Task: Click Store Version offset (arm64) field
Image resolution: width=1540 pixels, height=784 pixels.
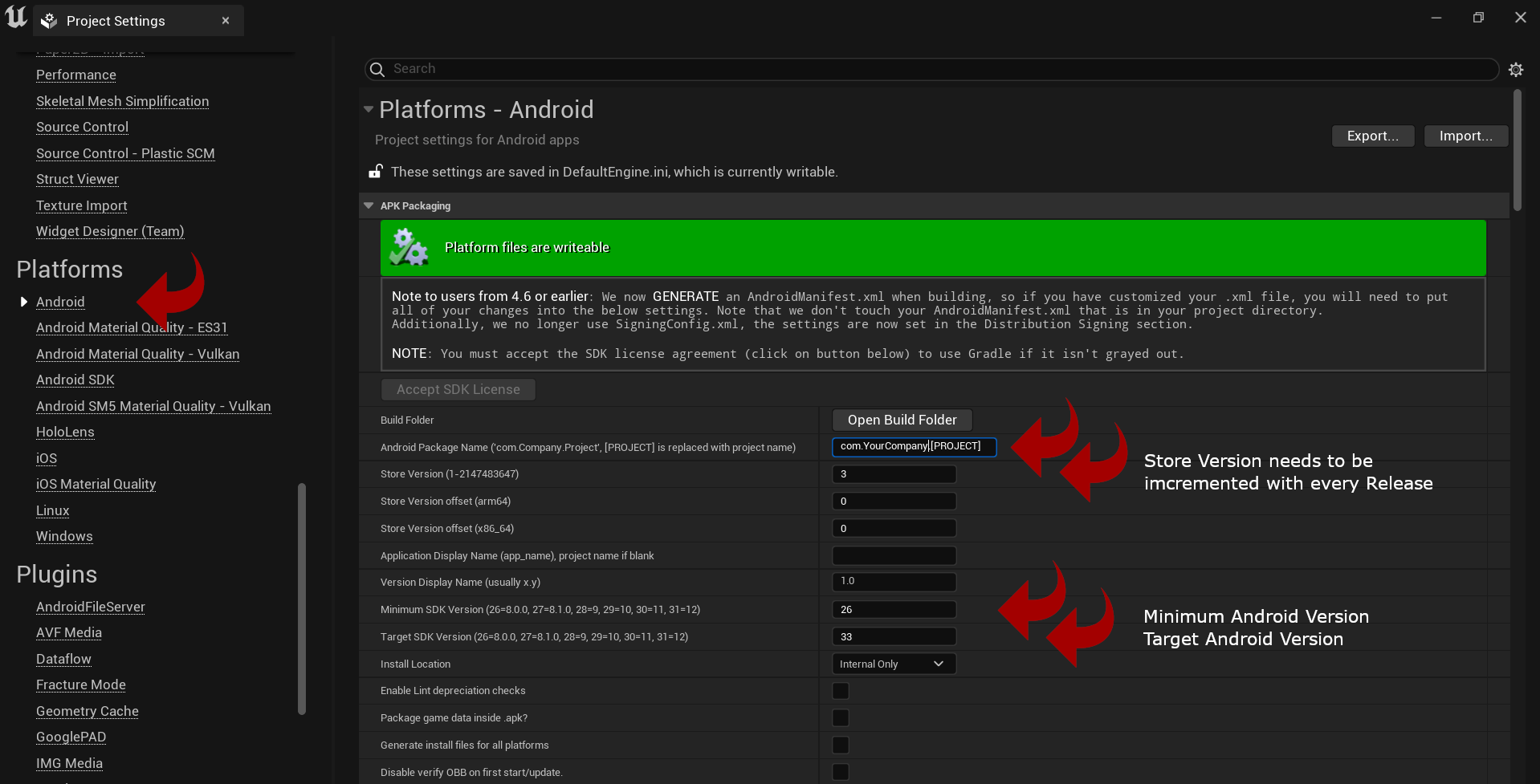Action: pos(894,502)
